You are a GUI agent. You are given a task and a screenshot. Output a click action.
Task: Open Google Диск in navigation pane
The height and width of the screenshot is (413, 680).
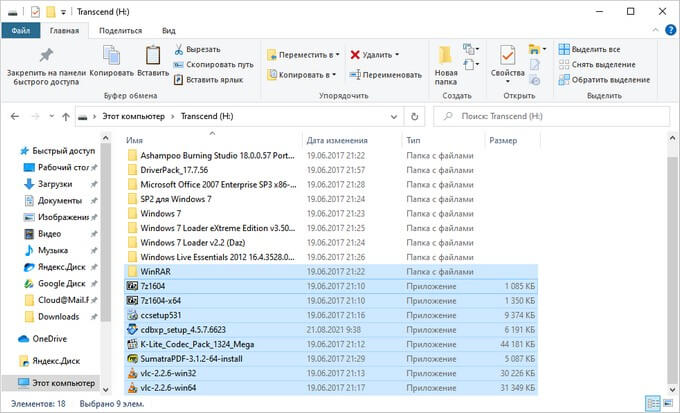(x=60, y=283)
